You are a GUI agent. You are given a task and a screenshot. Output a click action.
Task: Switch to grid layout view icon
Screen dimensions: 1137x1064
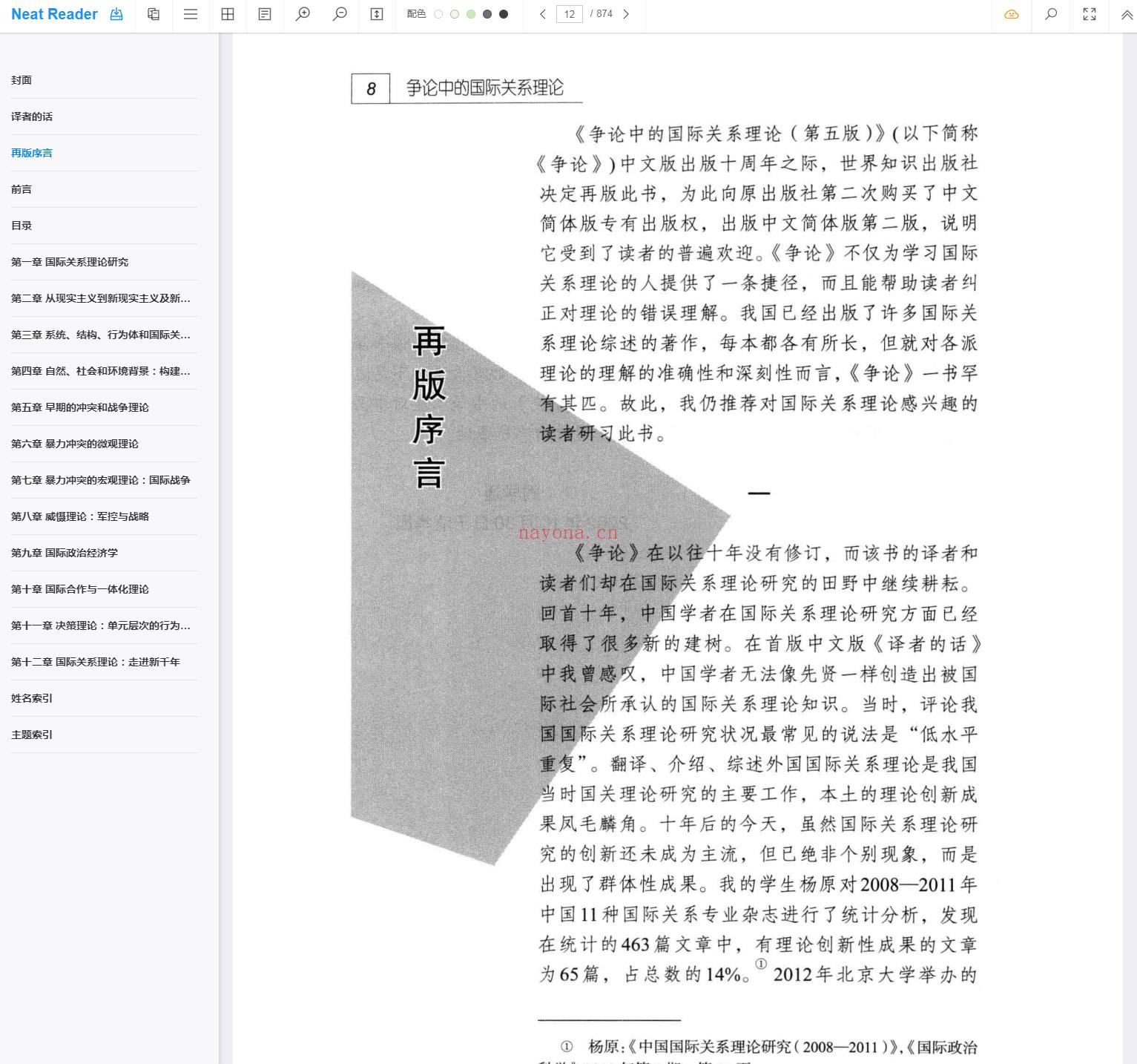click(228, 14)
